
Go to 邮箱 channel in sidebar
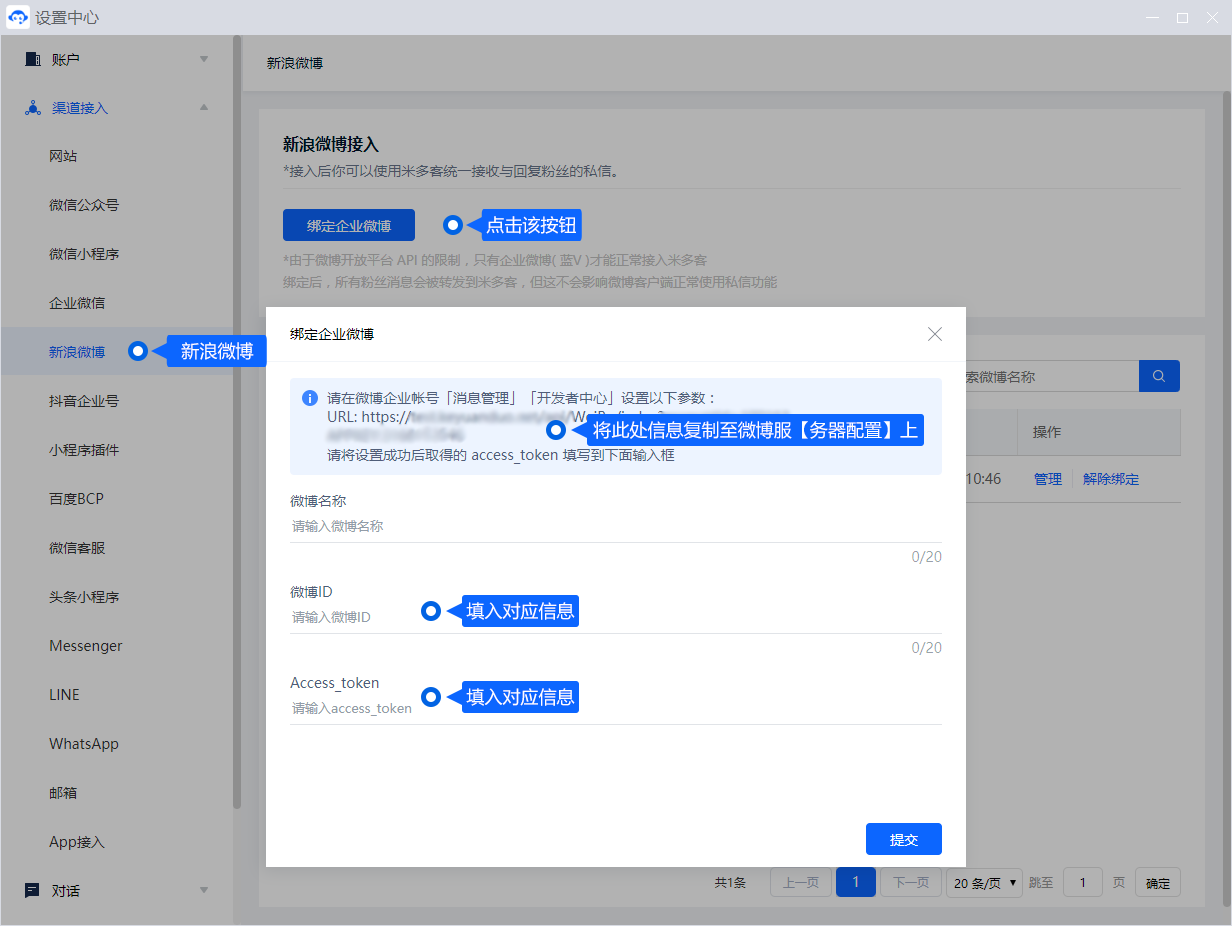pos(63,793)
